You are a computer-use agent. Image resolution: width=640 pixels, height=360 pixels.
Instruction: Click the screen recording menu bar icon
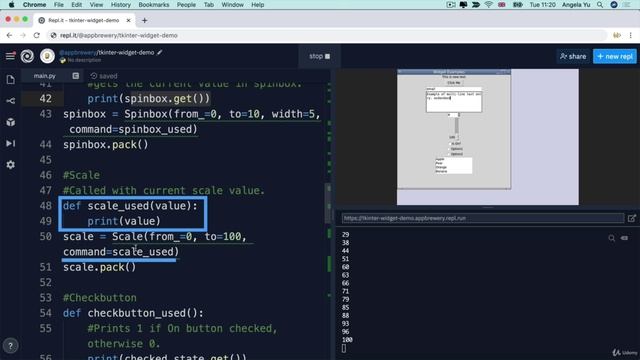coord(451,5)
